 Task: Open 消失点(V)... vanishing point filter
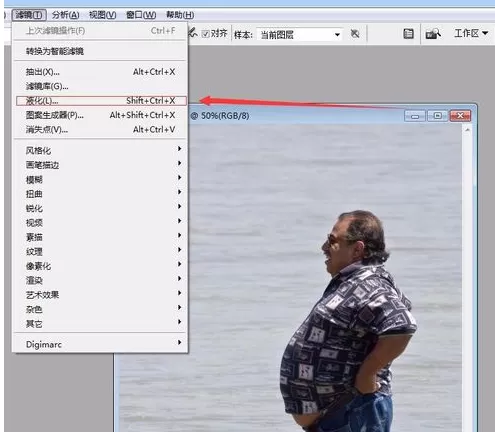point(100,130)
